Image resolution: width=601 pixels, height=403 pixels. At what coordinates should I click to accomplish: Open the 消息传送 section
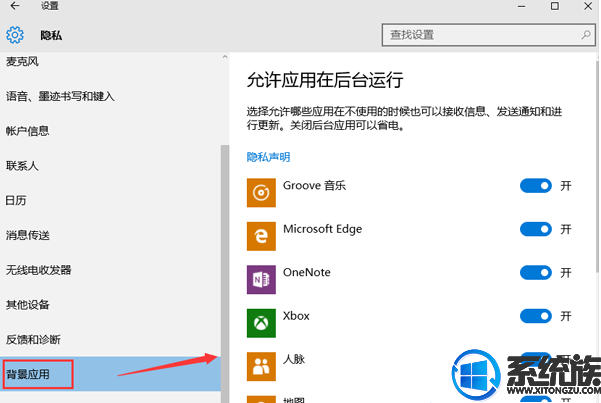coord(28,235)
